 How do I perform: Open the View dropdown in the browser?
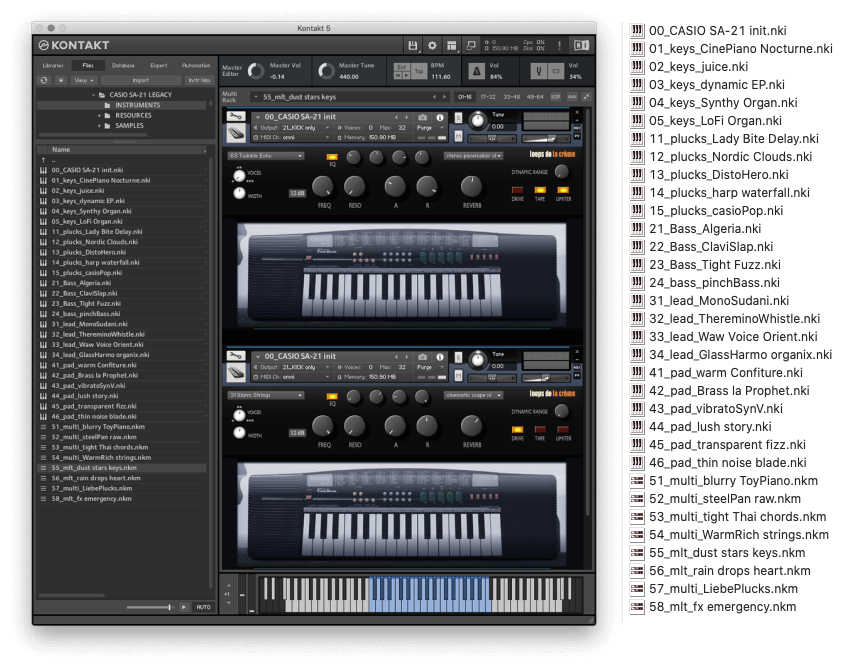coord(84,80)
